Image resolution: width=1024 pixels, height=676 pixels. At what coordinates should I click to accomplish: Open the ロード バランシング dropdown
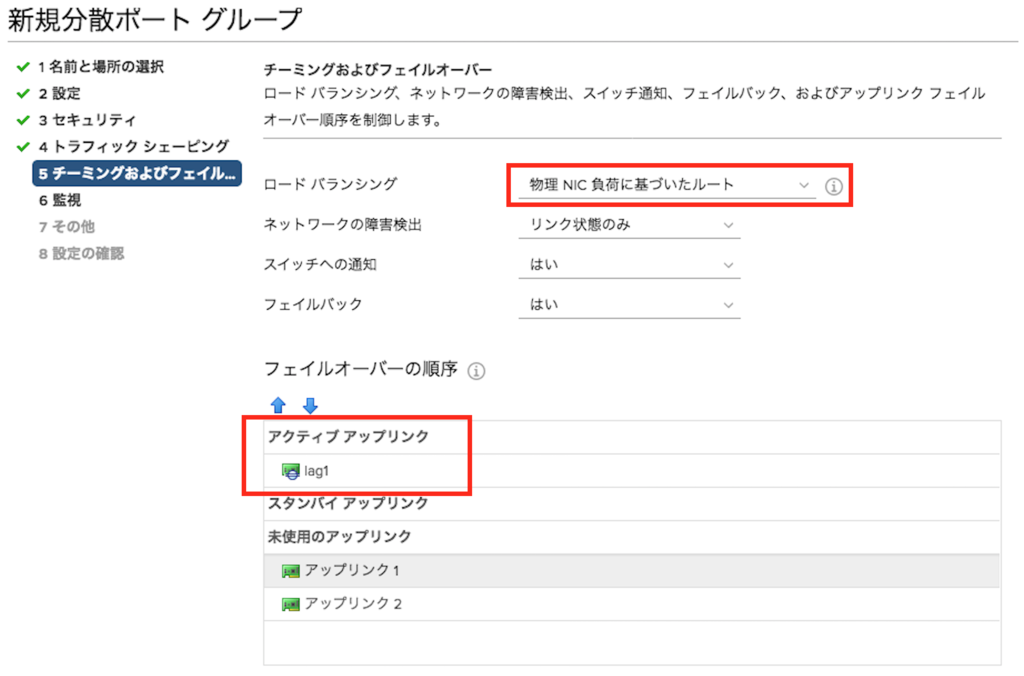pyautogui.click(x=667, y=185)
